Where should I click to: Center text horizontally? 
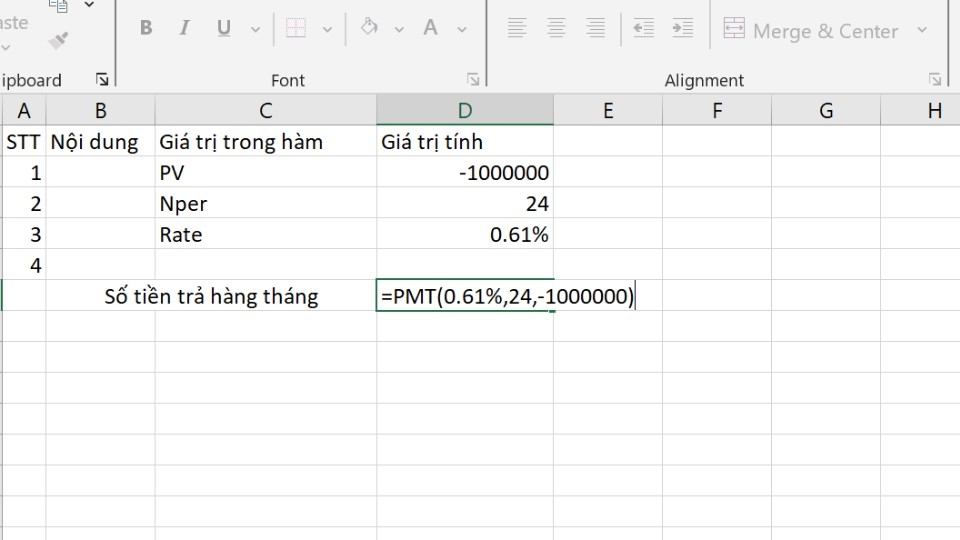coord(556,28)
